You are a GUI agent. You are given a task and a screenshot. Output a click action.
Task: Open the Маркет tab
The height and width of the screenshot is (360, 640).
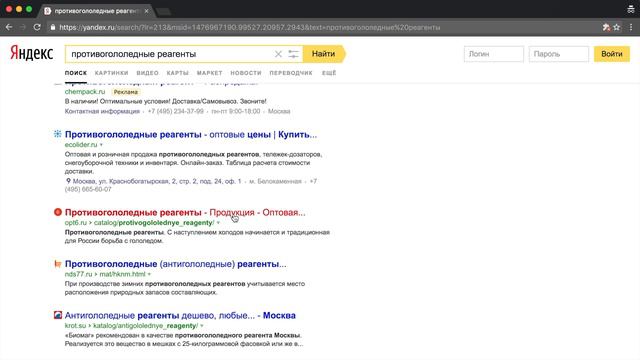(x=209, y=73)
